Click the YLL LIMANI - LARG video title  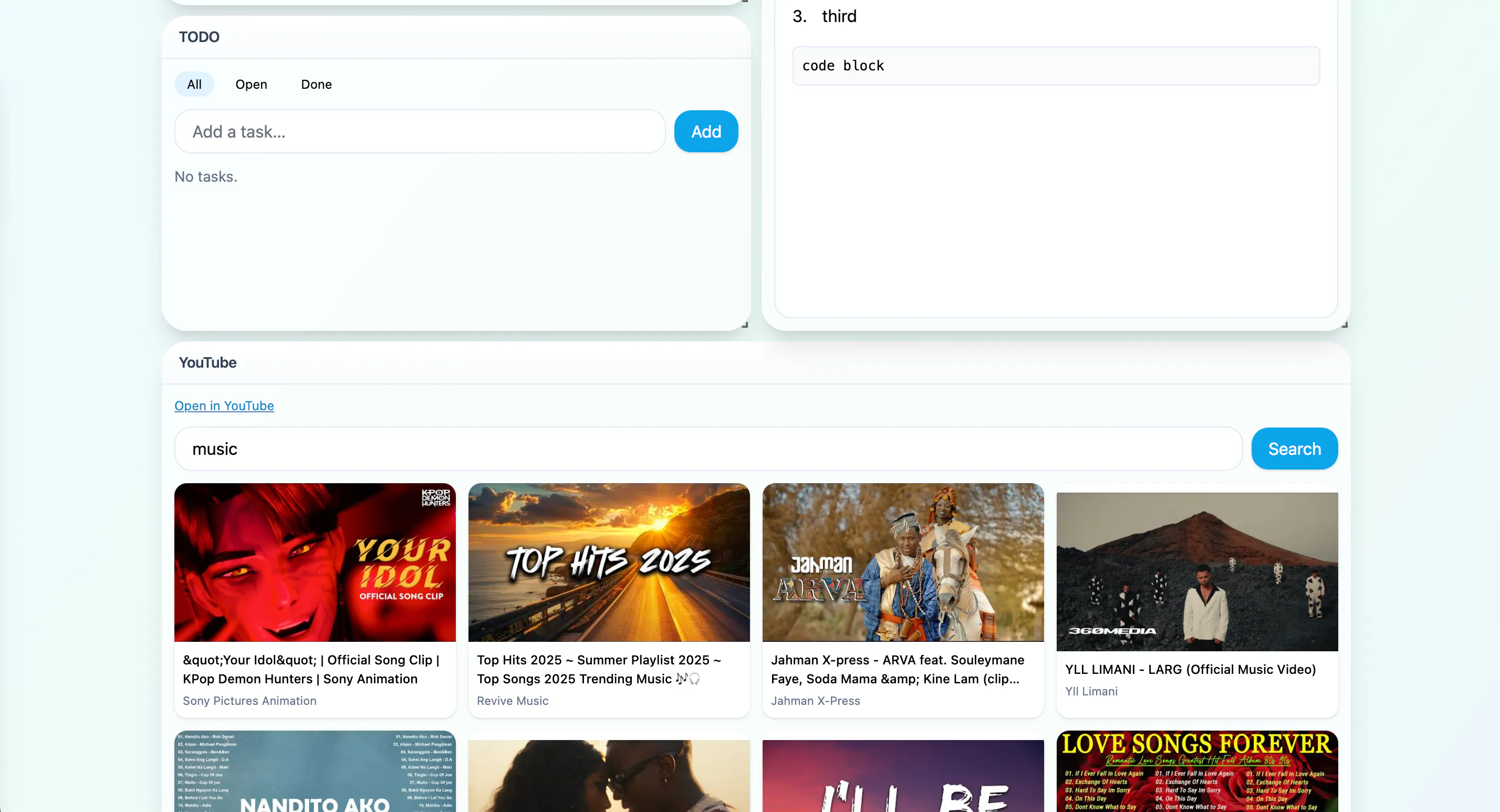[x=1190, y=669]
